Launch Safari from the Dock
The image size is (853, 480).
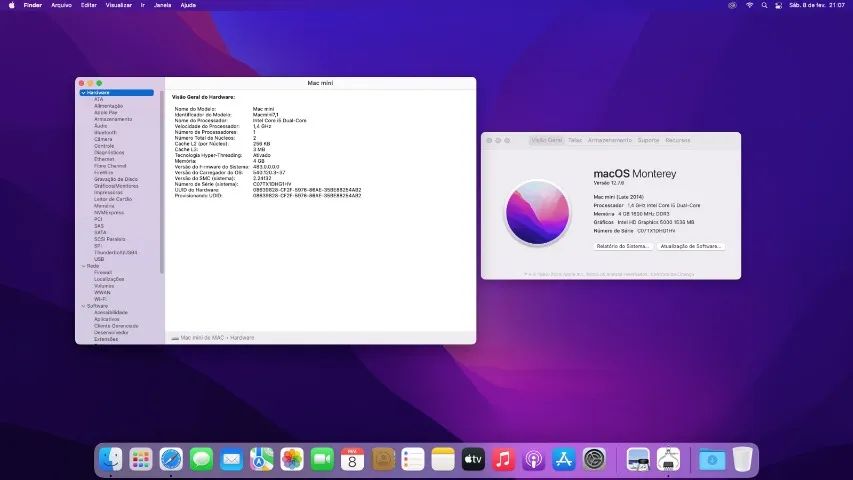(171, 460)
